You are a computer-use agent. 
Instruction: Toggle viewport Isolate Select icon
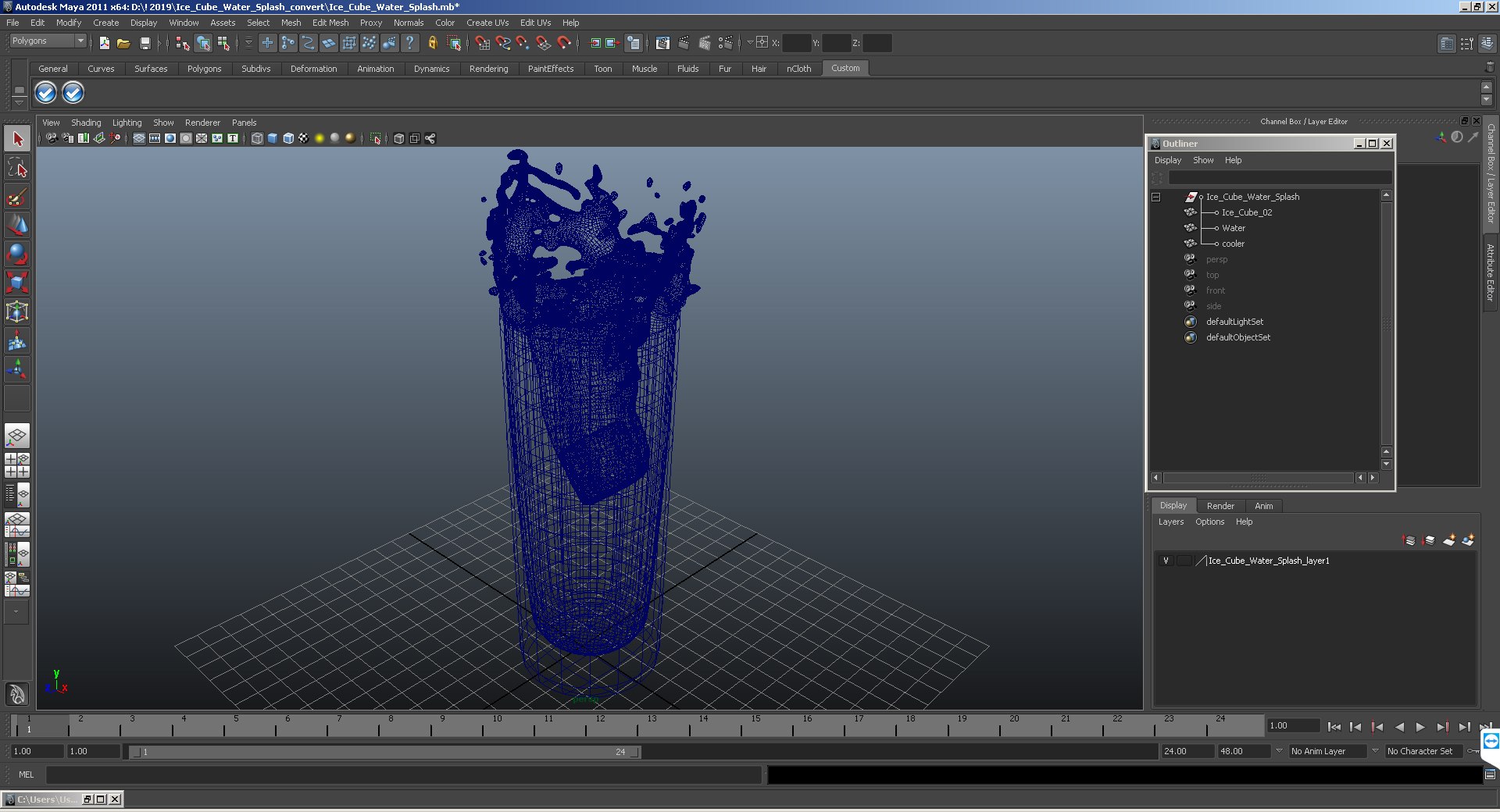[x=376, y=138]
